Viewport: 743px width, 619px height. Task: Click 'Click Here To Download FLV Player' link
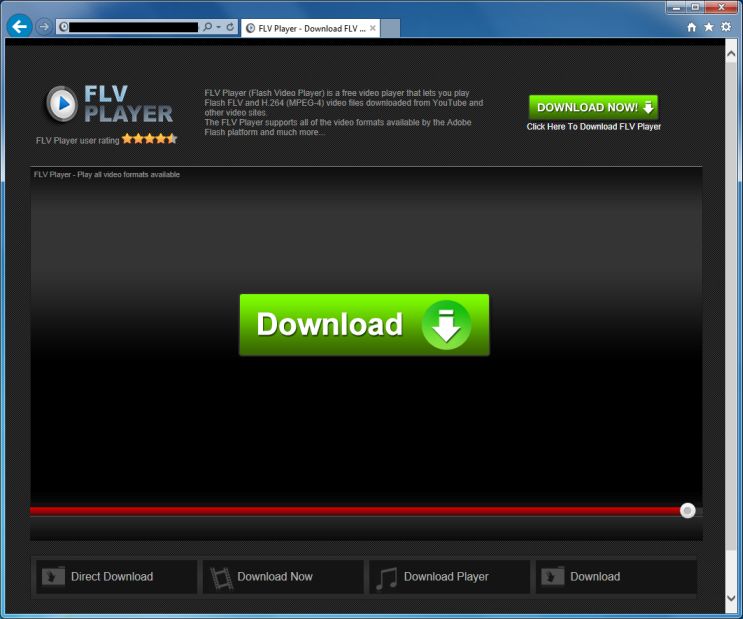tap(594, 127)
